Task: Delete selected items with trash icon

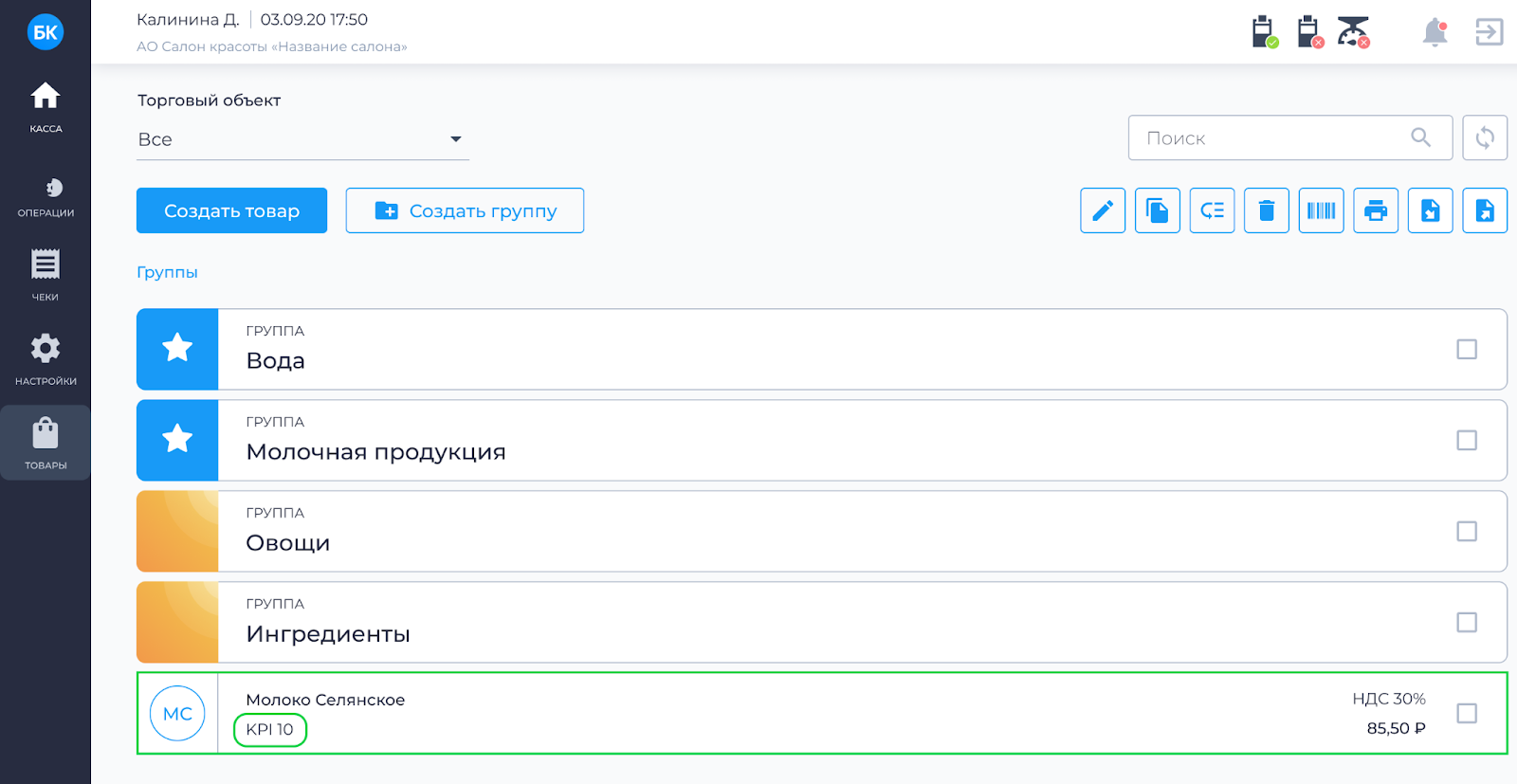Action: 1267,210
